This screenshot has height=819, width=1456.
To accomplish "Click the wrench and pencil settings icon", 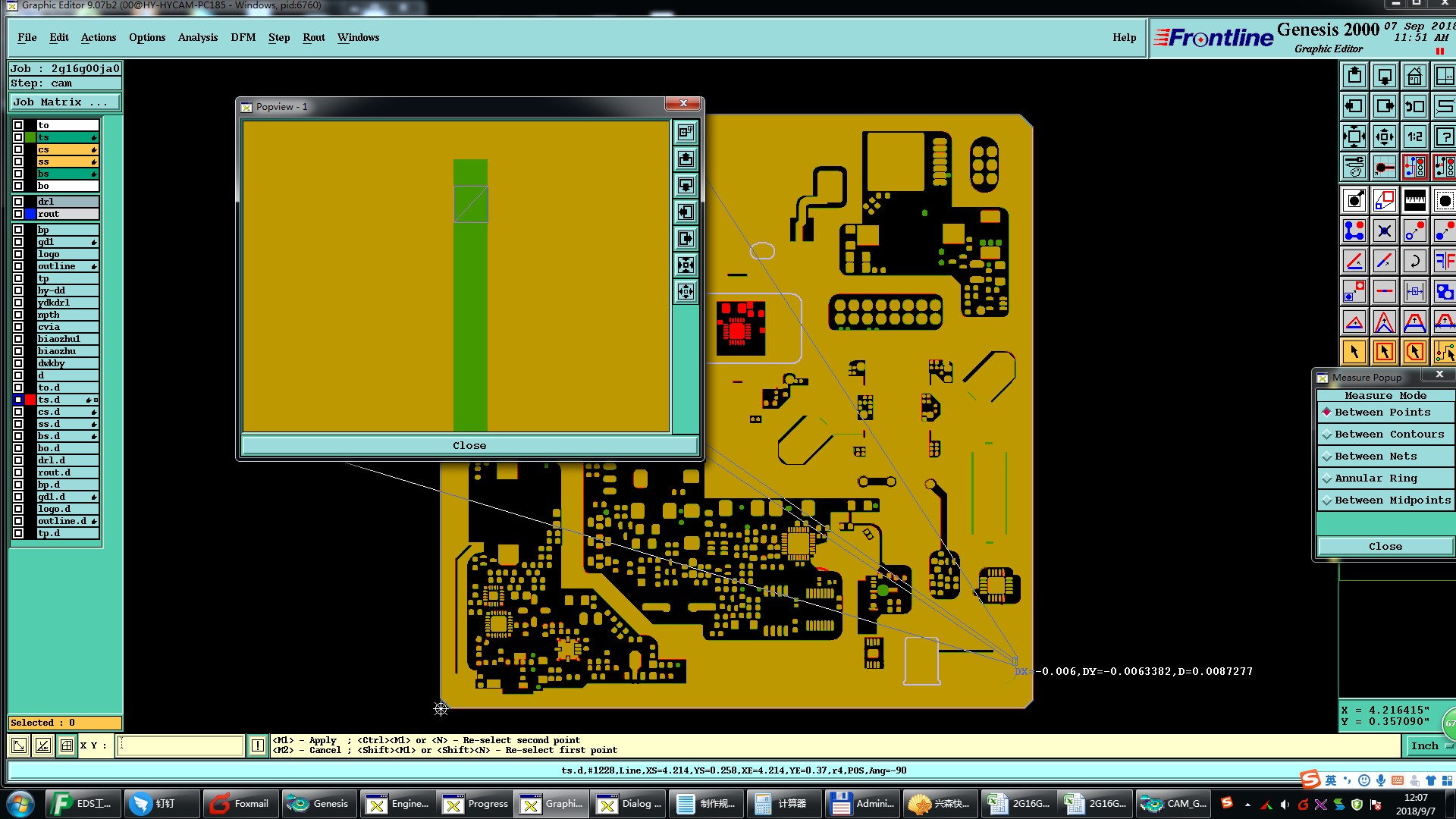I will pyautogui.click(x=1354, y=167).
